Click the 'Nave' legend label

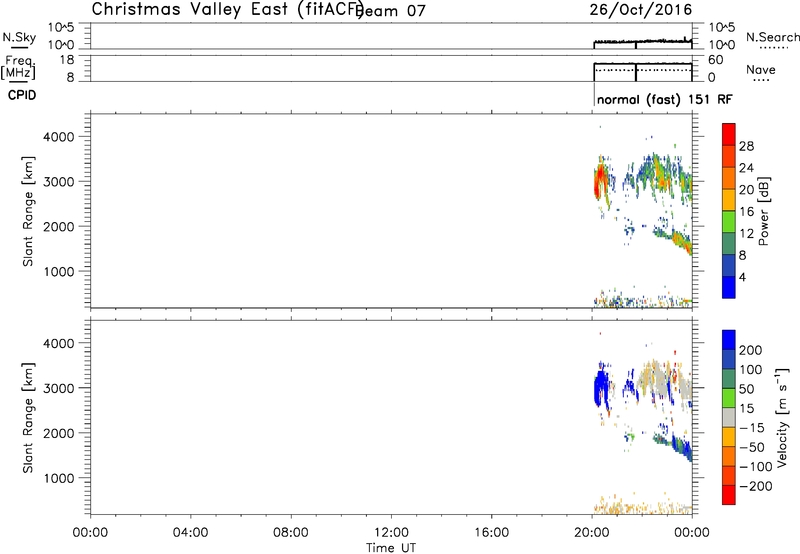click(761, 70)
